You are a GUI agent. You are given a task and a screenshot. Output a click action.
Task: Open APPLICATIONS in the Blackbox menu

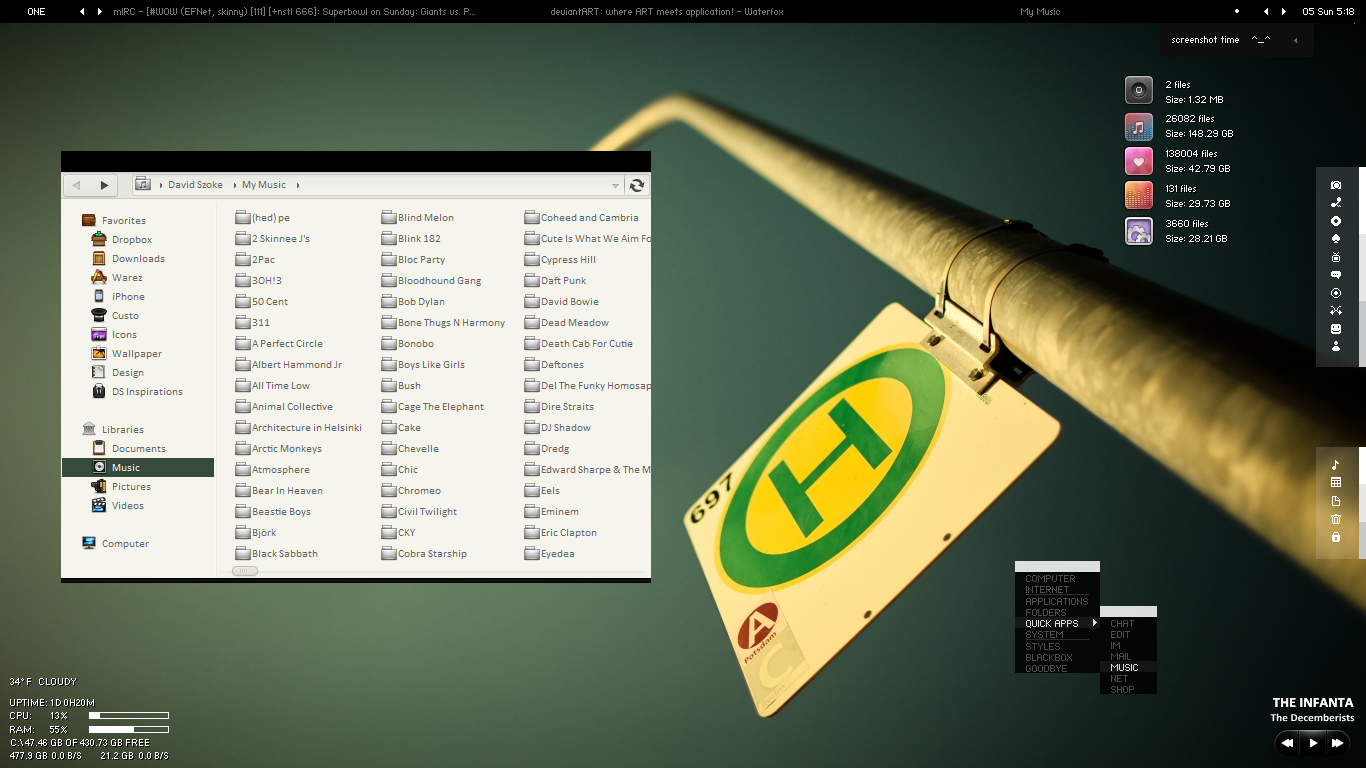click(1056, 601)
